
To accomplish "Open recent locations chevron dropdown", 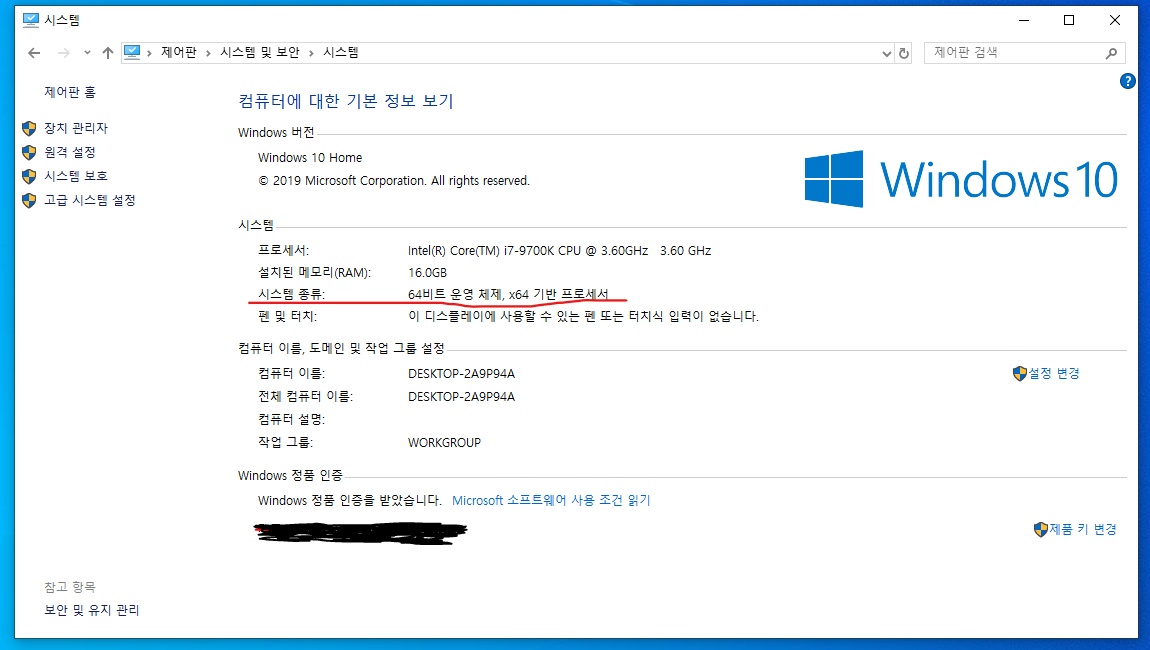I will tap(87, 53).
